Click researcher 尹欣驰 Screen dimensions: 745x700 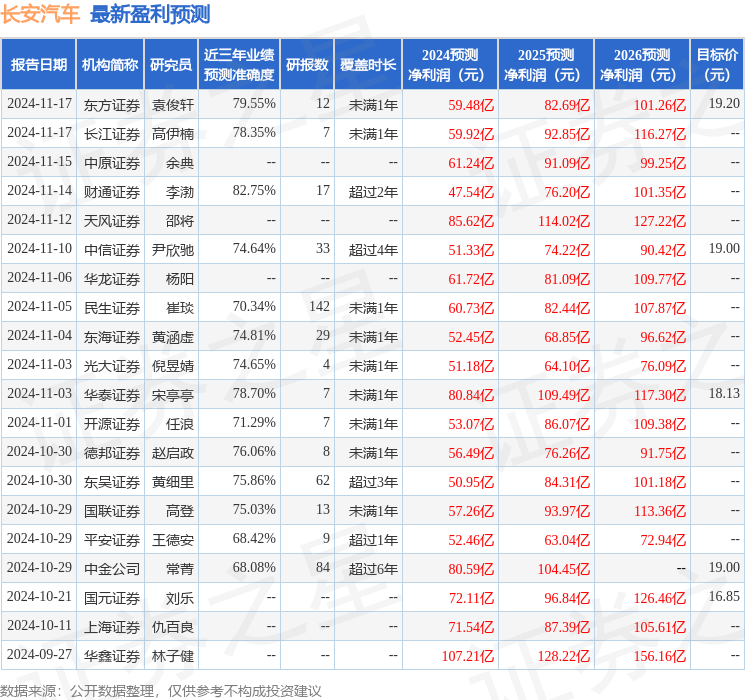(x=173, y=250)
